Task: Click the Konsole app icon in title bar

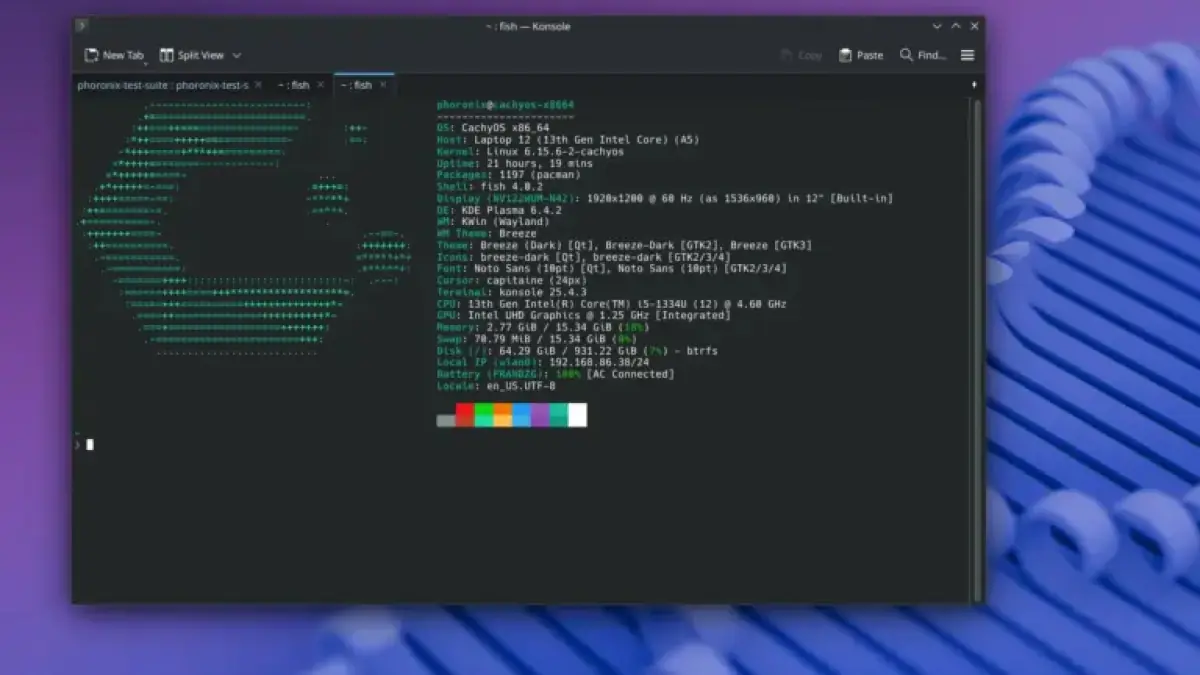Action: [82, 26]
